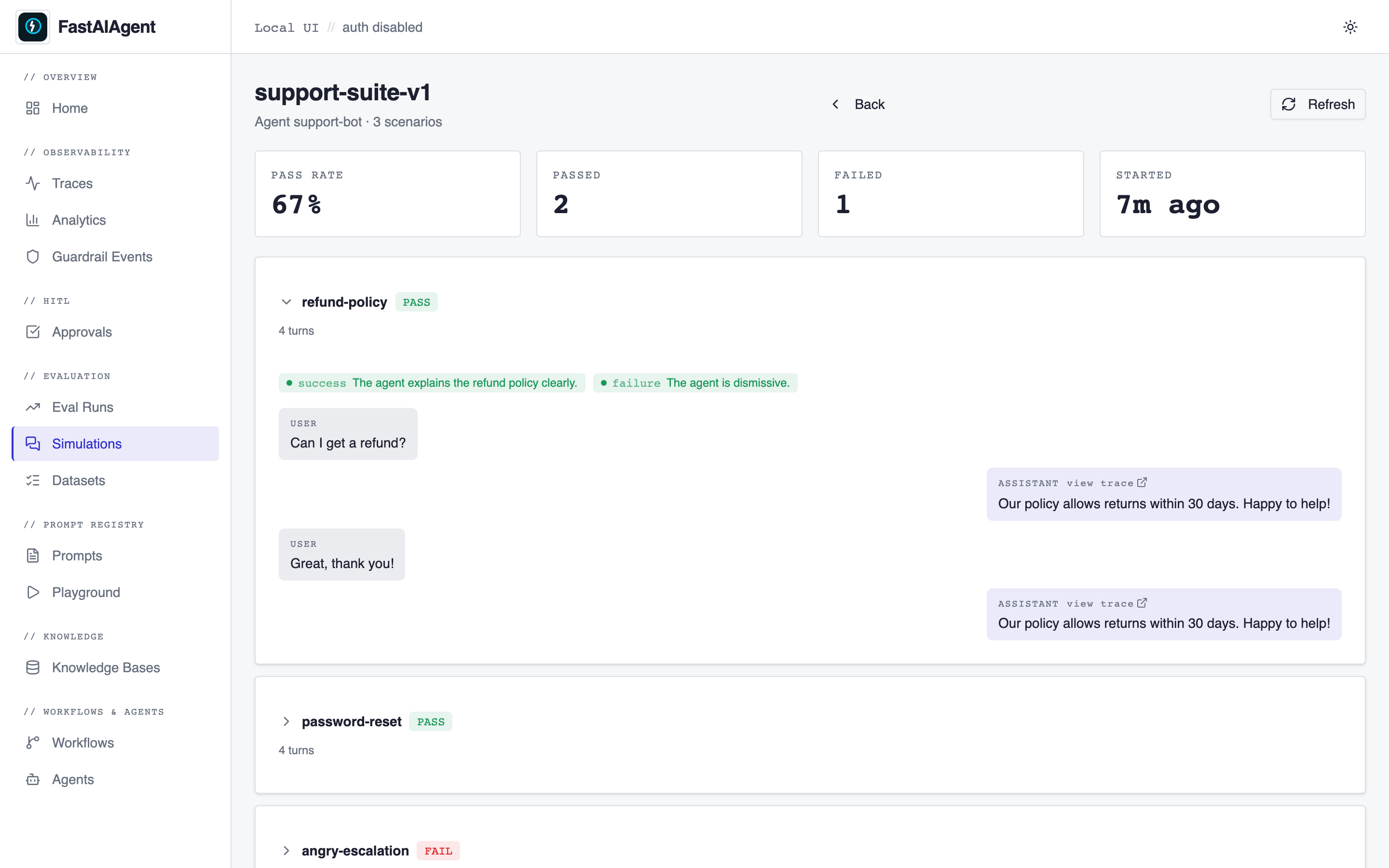Open the Datasets page
This screenshot has height=868, width=1389.
coord(115,480)
